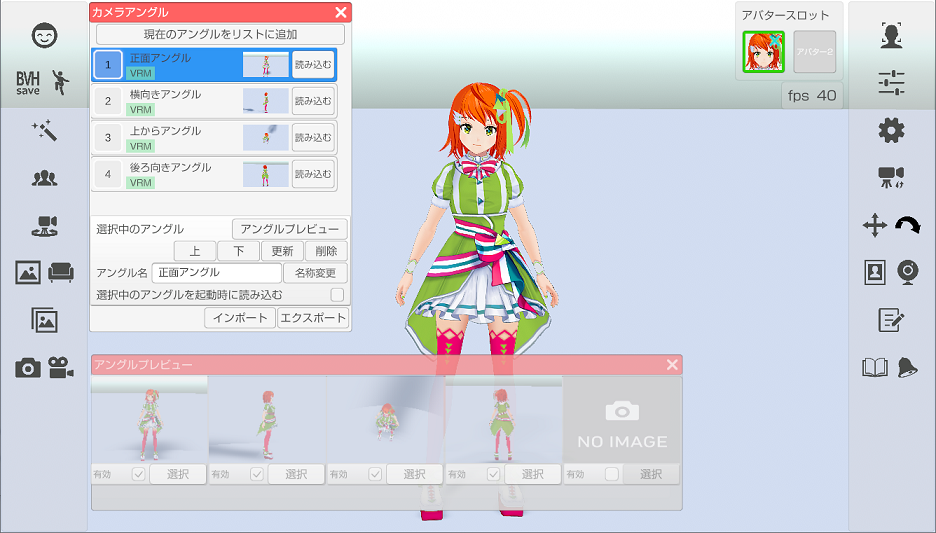936x533 pixels.
Task: Click the 正面アングル list thumbnail
Action: point(266,64)
